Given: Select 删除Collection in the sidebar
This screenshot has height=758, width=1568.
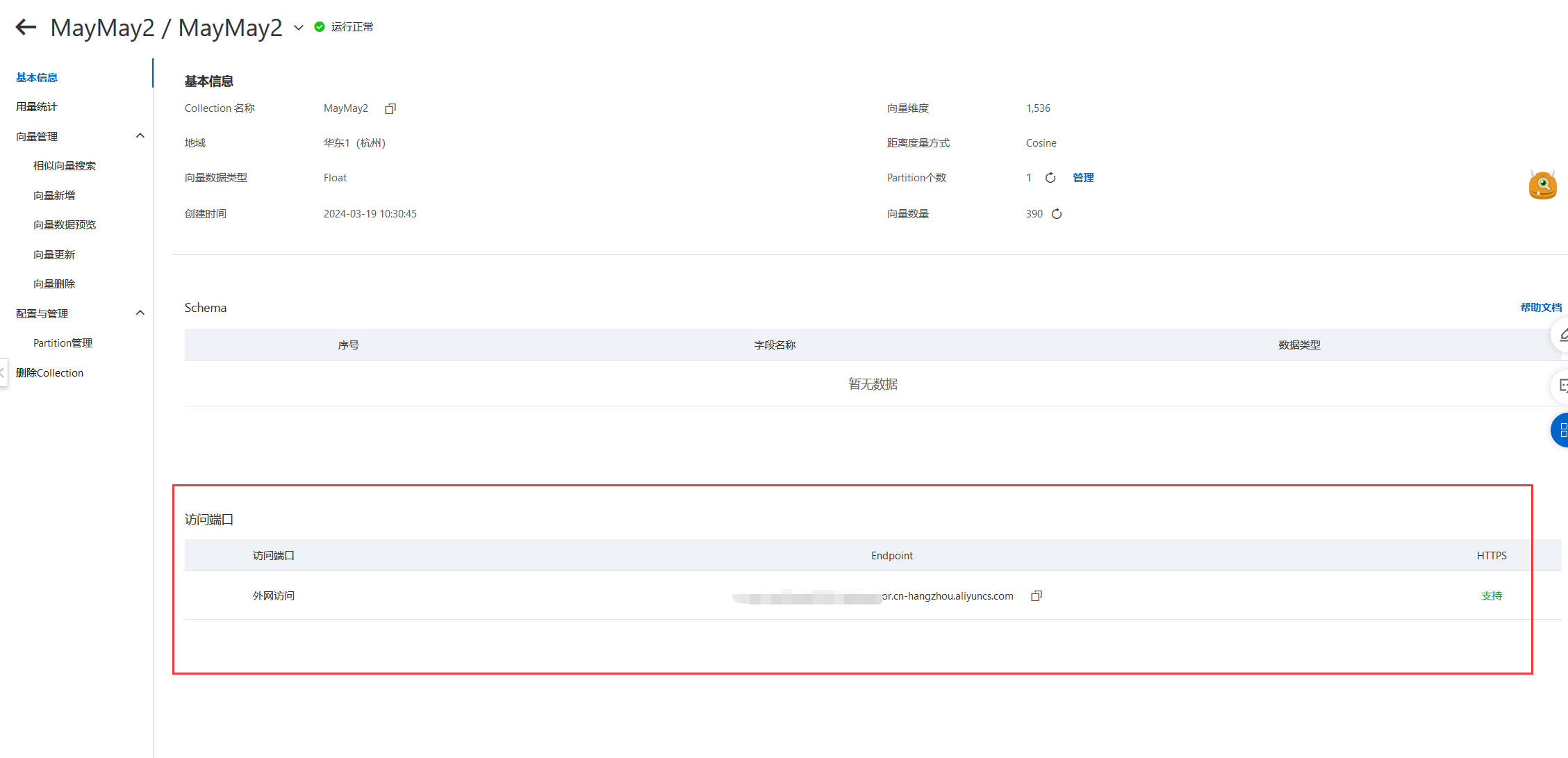Looking at the screenshot, I should tap(49, 373).
